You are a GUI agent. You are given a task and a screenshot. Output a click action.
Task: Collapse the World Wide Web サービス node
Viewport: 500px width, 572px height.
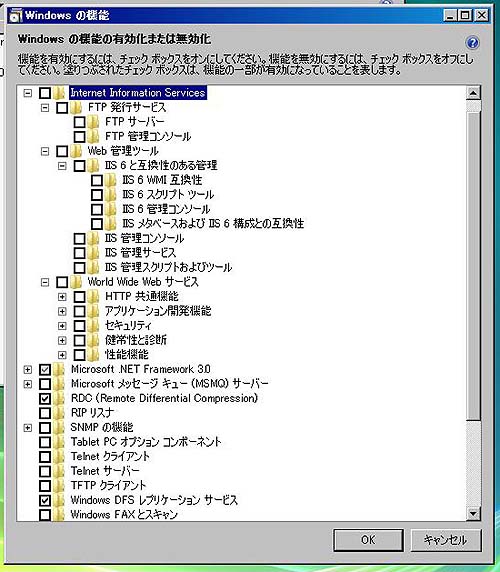pyautogui.click(x=45, y=282)
